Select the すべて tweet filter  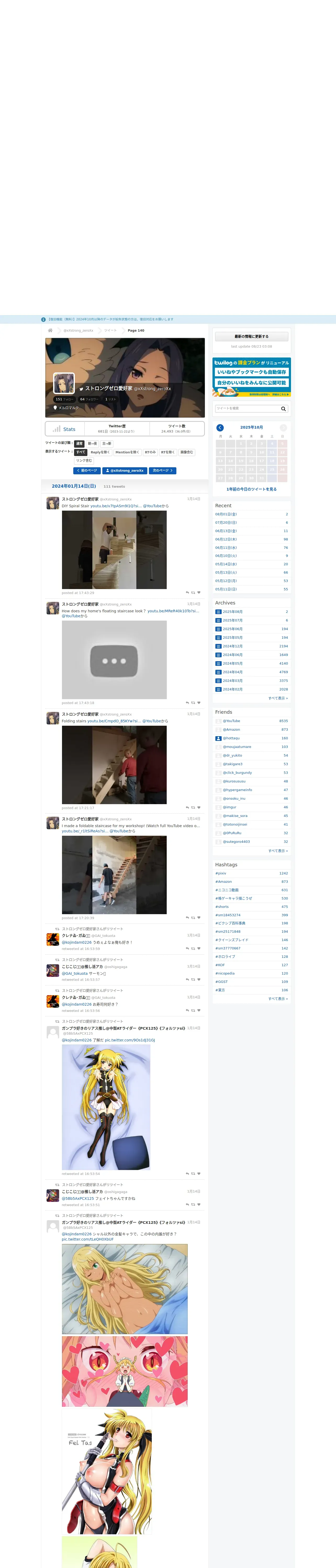81,452
